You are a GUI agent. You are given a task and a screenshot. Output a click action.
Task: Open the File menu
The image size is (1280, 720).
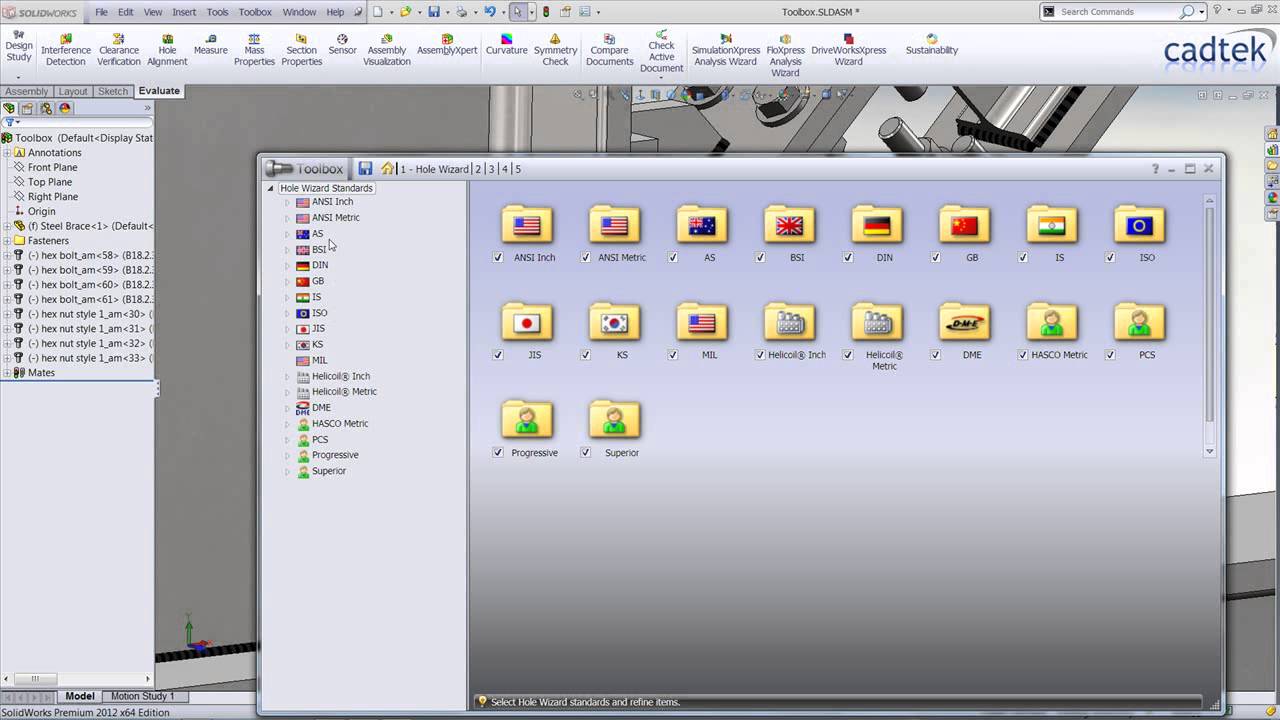point(101,12)
